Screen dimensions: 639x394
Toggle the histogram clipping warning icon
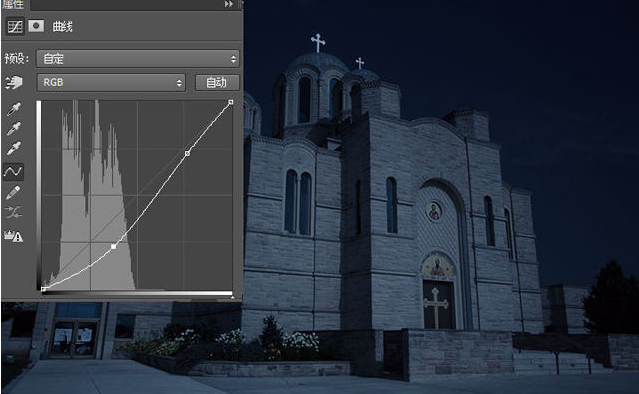(x=13, y=236)
